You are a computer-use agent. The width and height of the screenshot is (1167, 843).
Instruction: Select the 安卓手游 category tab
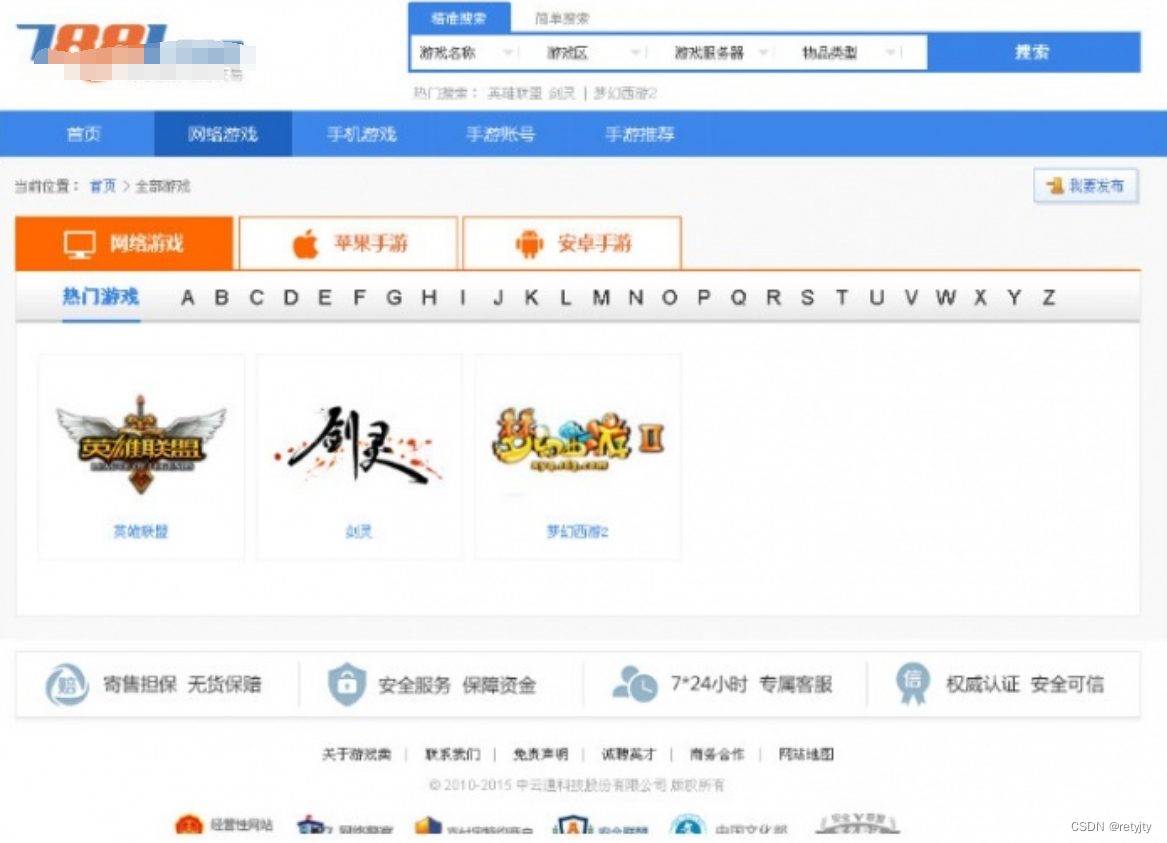coord(572,243)
